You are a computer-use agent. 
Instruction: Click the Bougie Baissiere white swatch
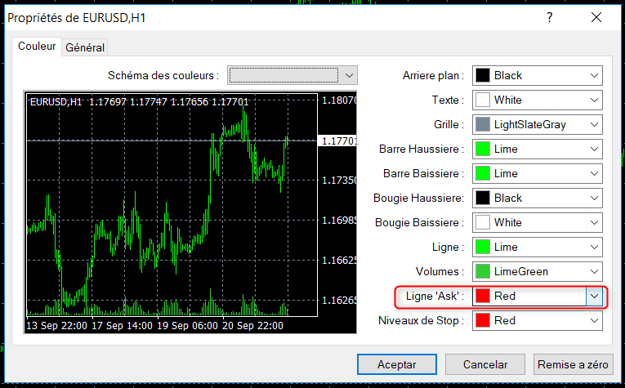pos(482,223)
